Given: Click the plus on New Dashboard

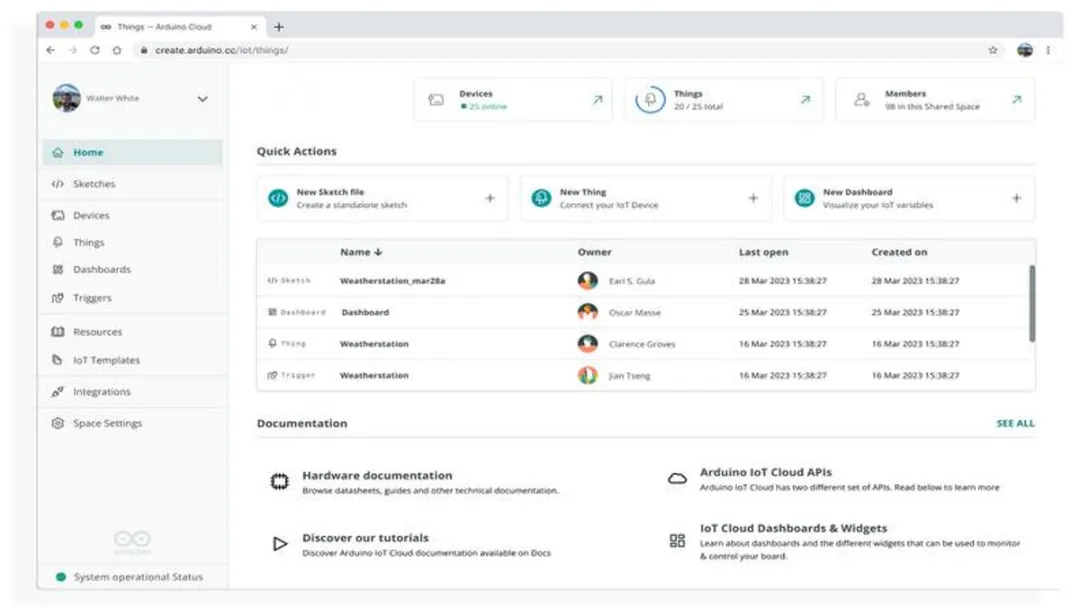Looking at the screenshot, I should click(x=1016, y=198).
